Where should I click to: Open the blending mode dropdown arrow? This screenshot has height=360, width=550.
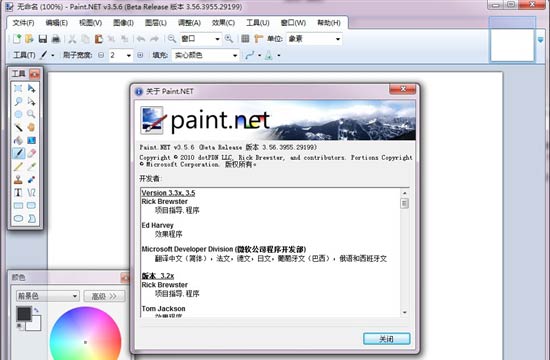(x=279, y=55)
